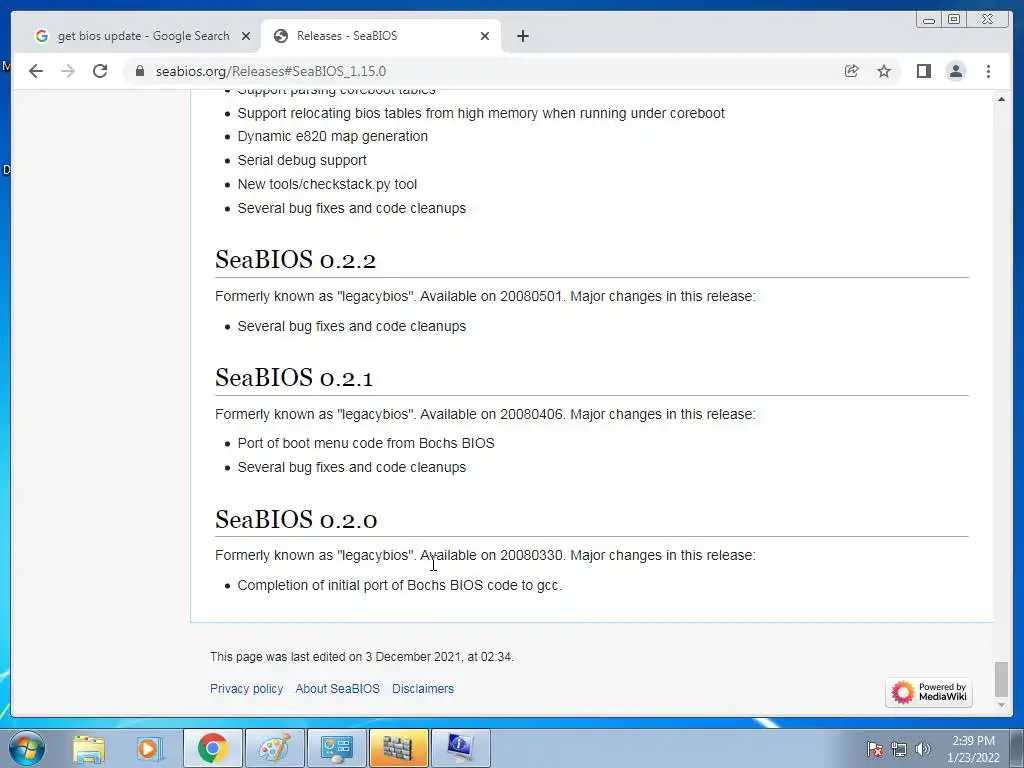View site security lock information
Viewport: 1024px width, 768px height.
[x=140, y=71]
